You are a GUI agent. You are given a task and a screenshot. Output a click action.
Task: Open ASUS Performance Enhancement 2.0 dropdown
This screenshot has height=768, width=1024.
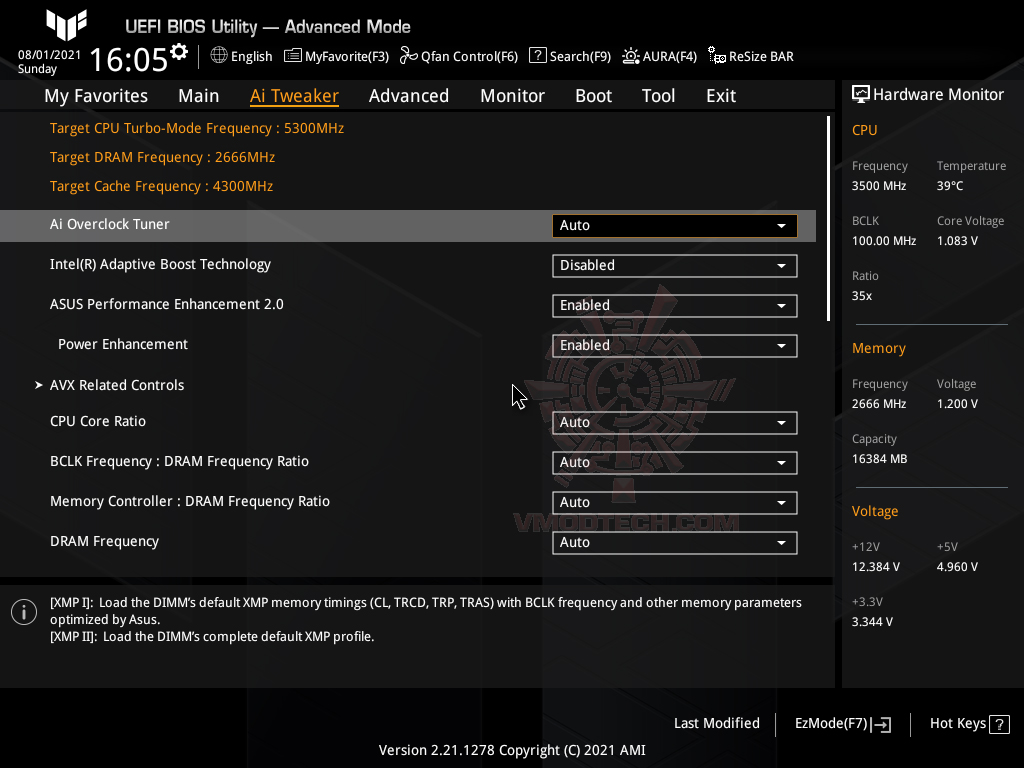click(675, 306)
